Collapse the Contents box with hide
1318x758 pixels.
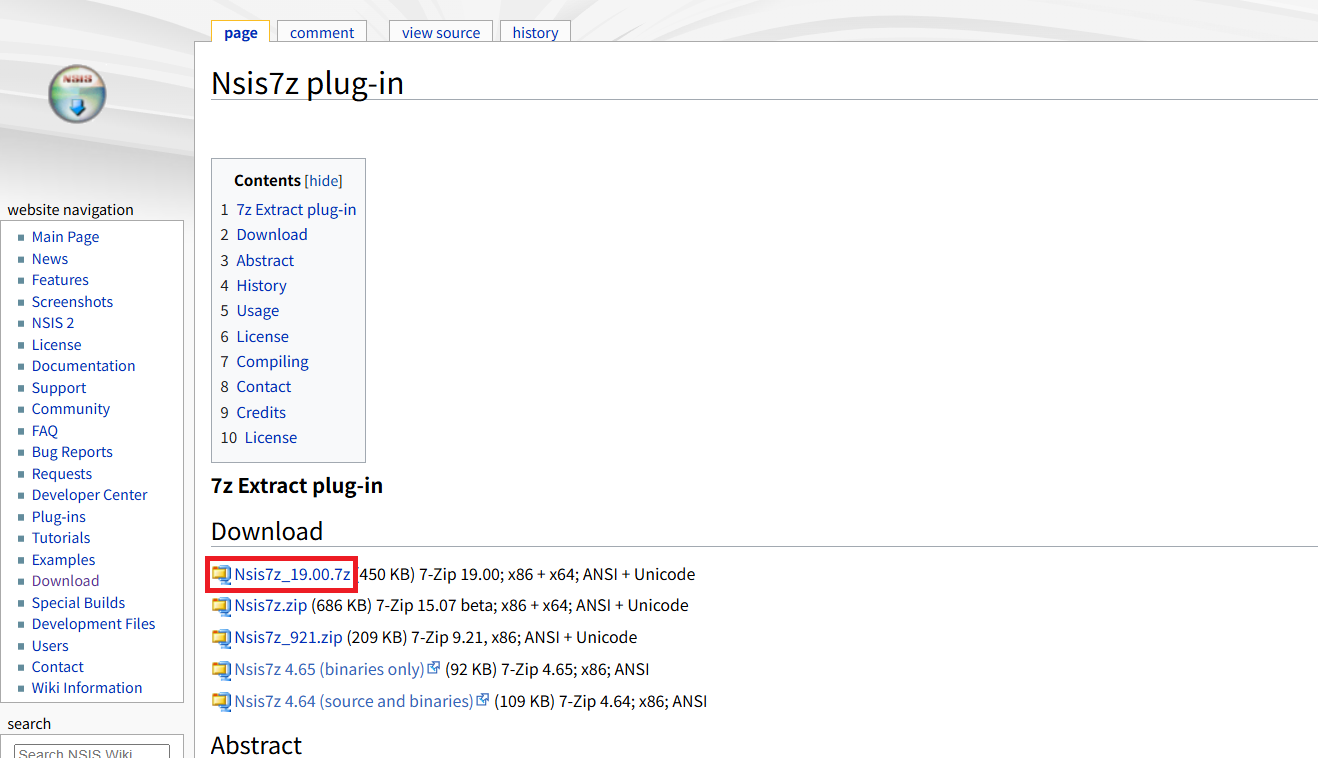pyautogui.click(x=323, y=181)
